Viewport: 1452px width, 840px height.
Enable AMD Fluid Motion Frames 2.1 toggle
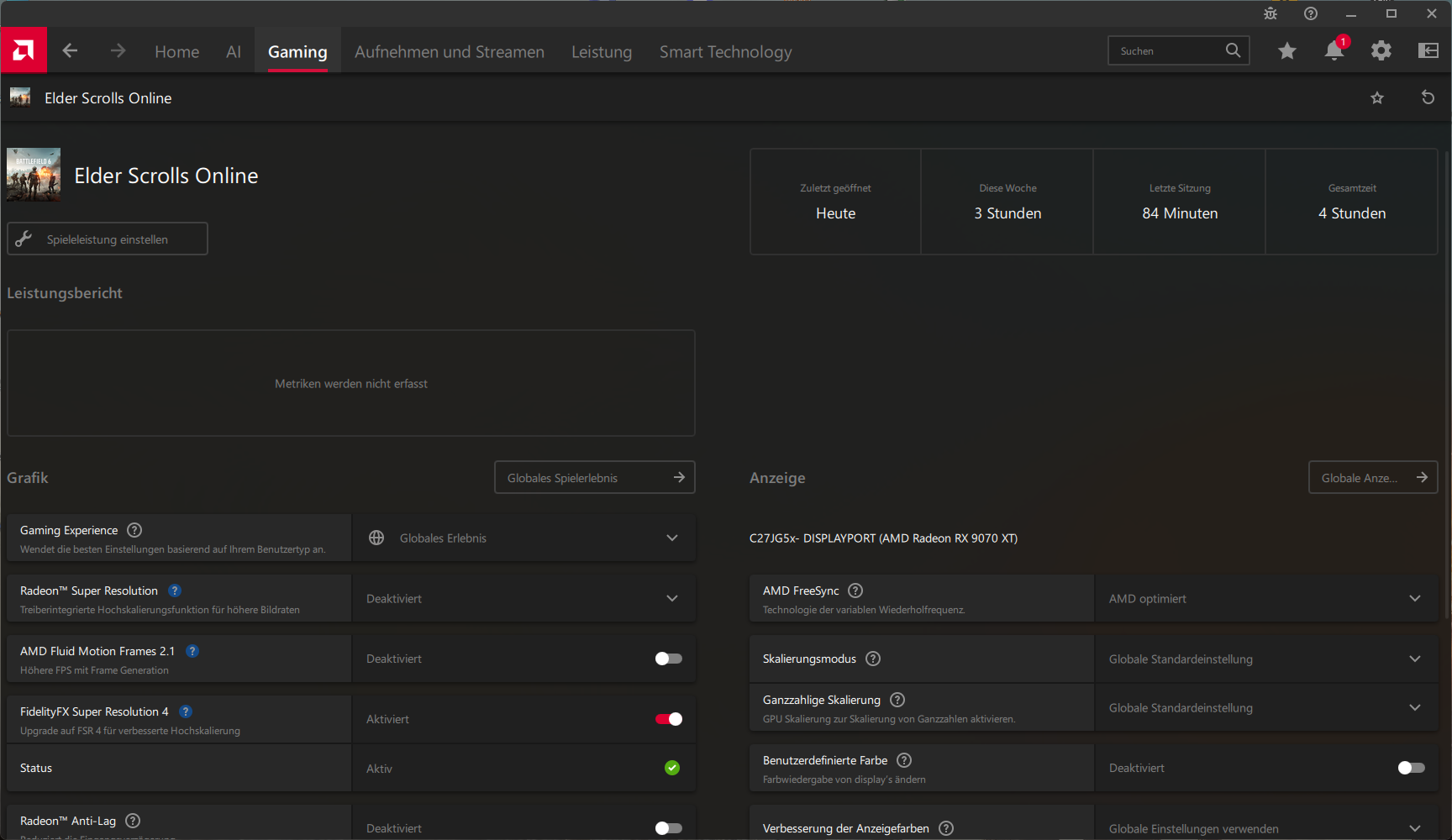point(669,659)
